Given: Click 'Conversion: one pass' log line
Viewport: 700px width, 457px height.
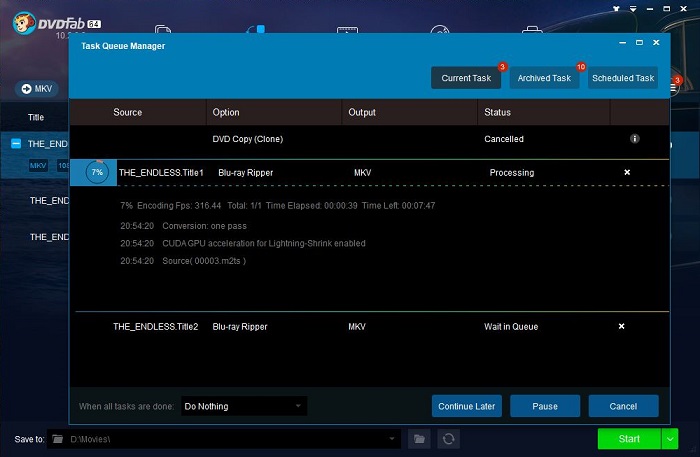Looking at the screenshot, I should (204, 226).
